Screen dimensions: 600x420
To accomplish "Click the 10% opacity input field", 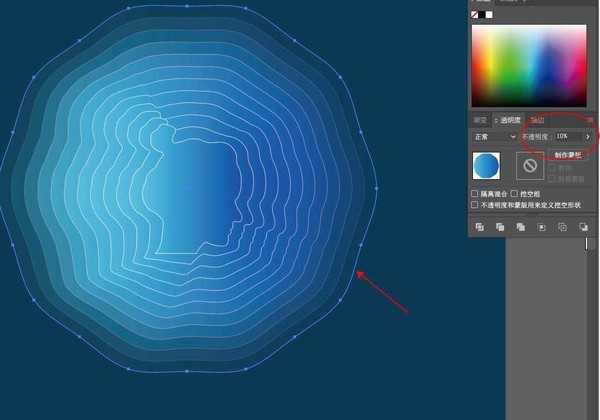I will click(x=566, y=136).
